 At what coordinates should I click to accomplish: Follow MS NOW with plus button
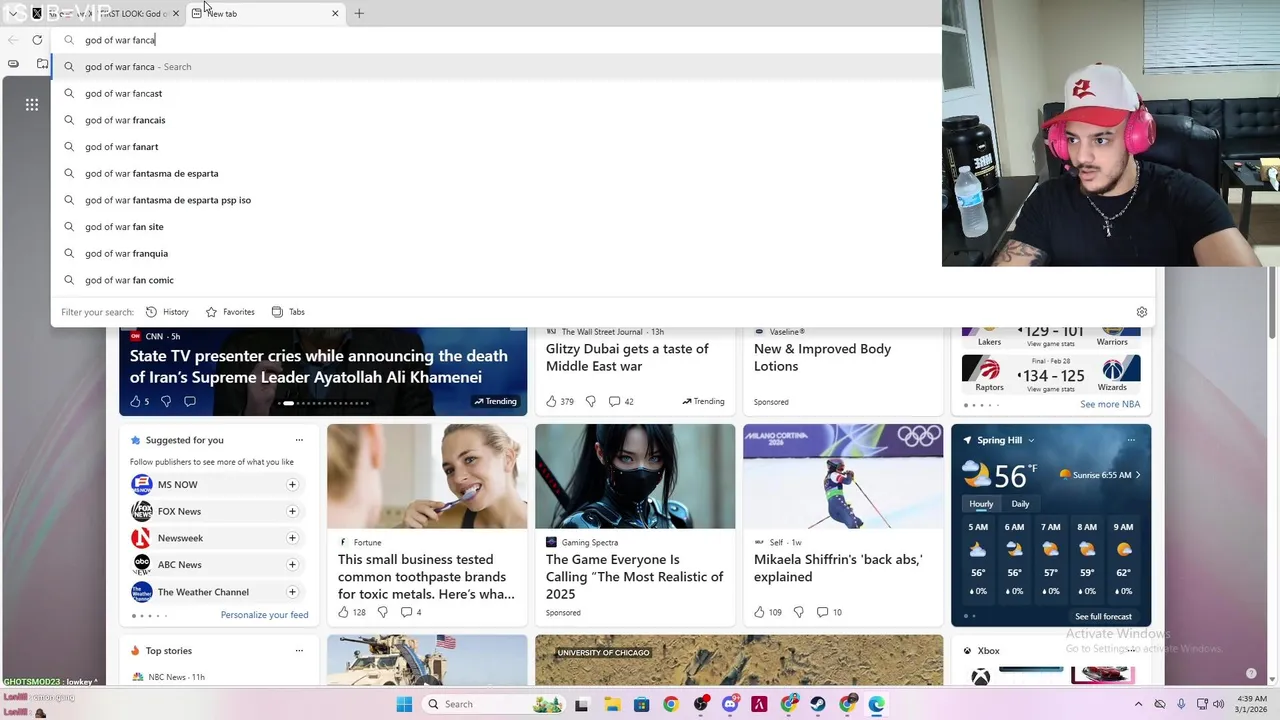[x=292, y=485]
